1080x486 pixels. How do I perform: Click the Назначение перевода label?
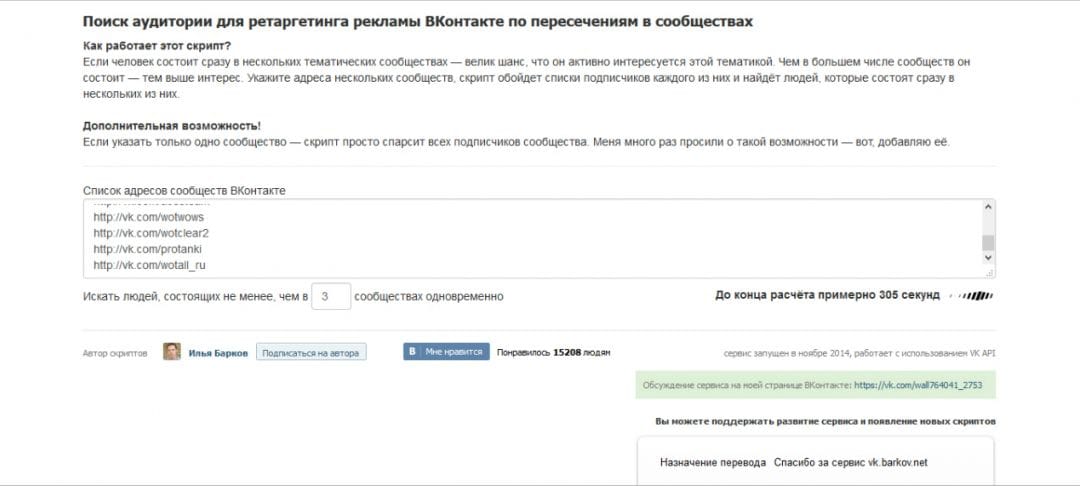point(712,463)
